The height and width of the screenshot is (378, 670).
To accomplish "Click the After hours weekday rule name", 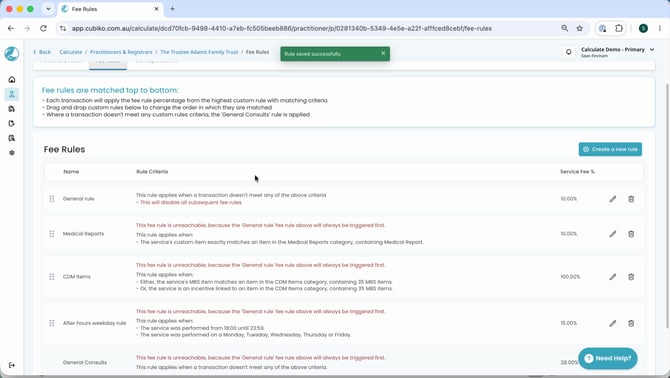I will click(x=94, y=323).
